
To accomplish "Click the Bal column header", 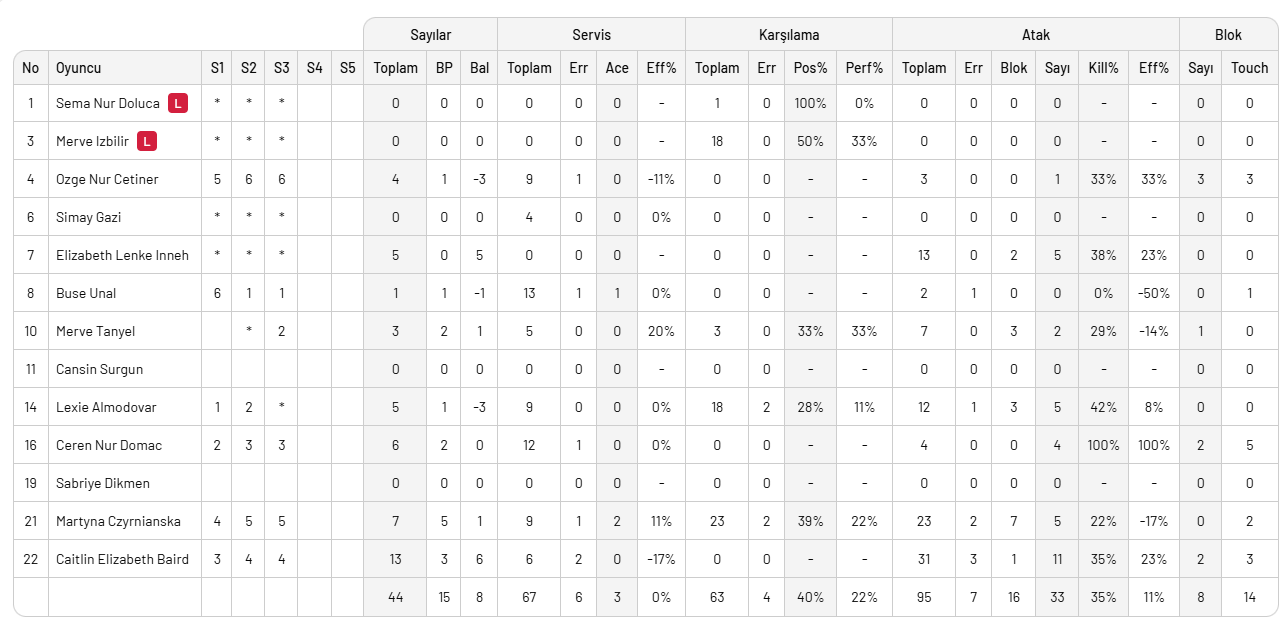I will 480,68.
